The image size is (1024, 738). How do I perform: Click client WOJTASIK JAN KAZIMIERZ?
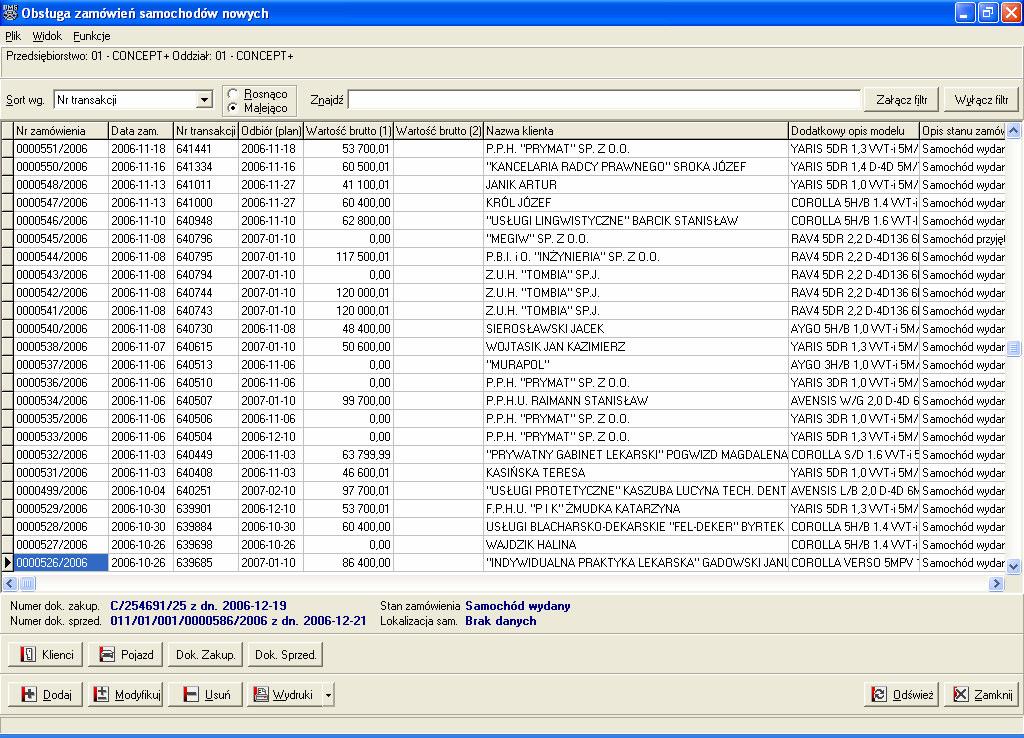[x=555, y=347]
